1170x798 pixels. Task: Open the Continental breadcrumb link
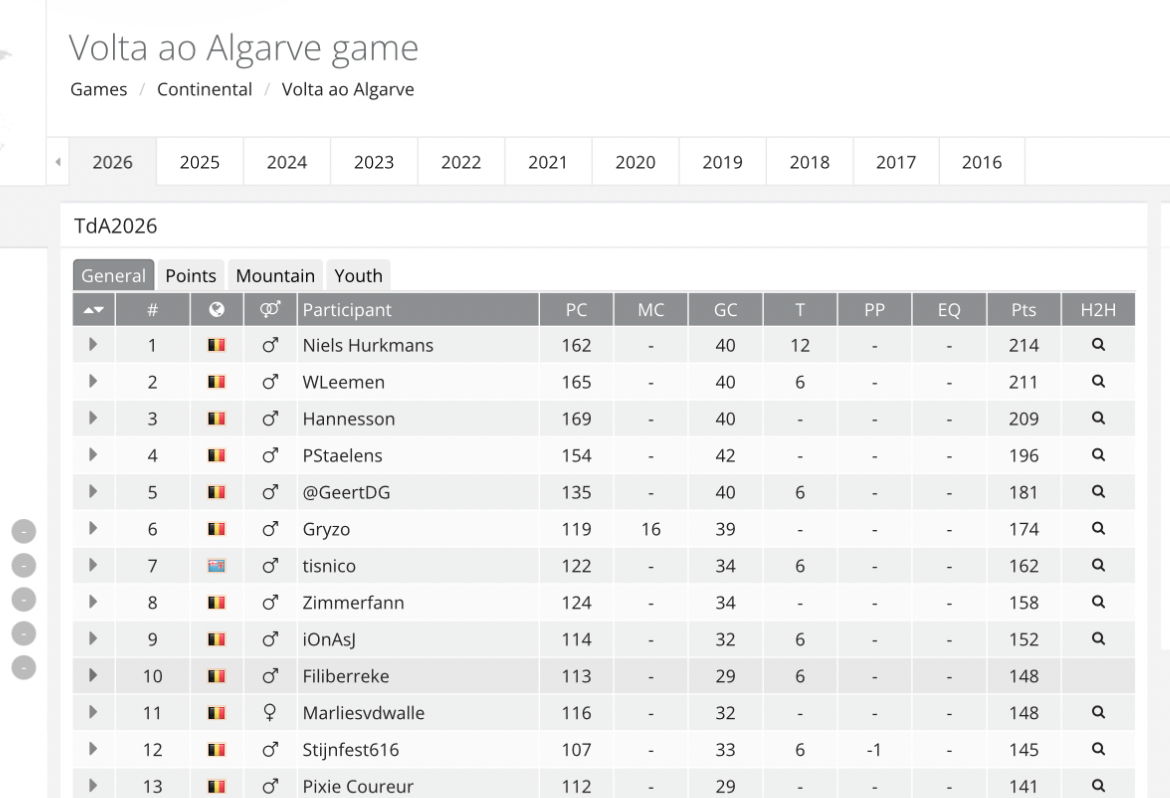[x=205, y=89]
